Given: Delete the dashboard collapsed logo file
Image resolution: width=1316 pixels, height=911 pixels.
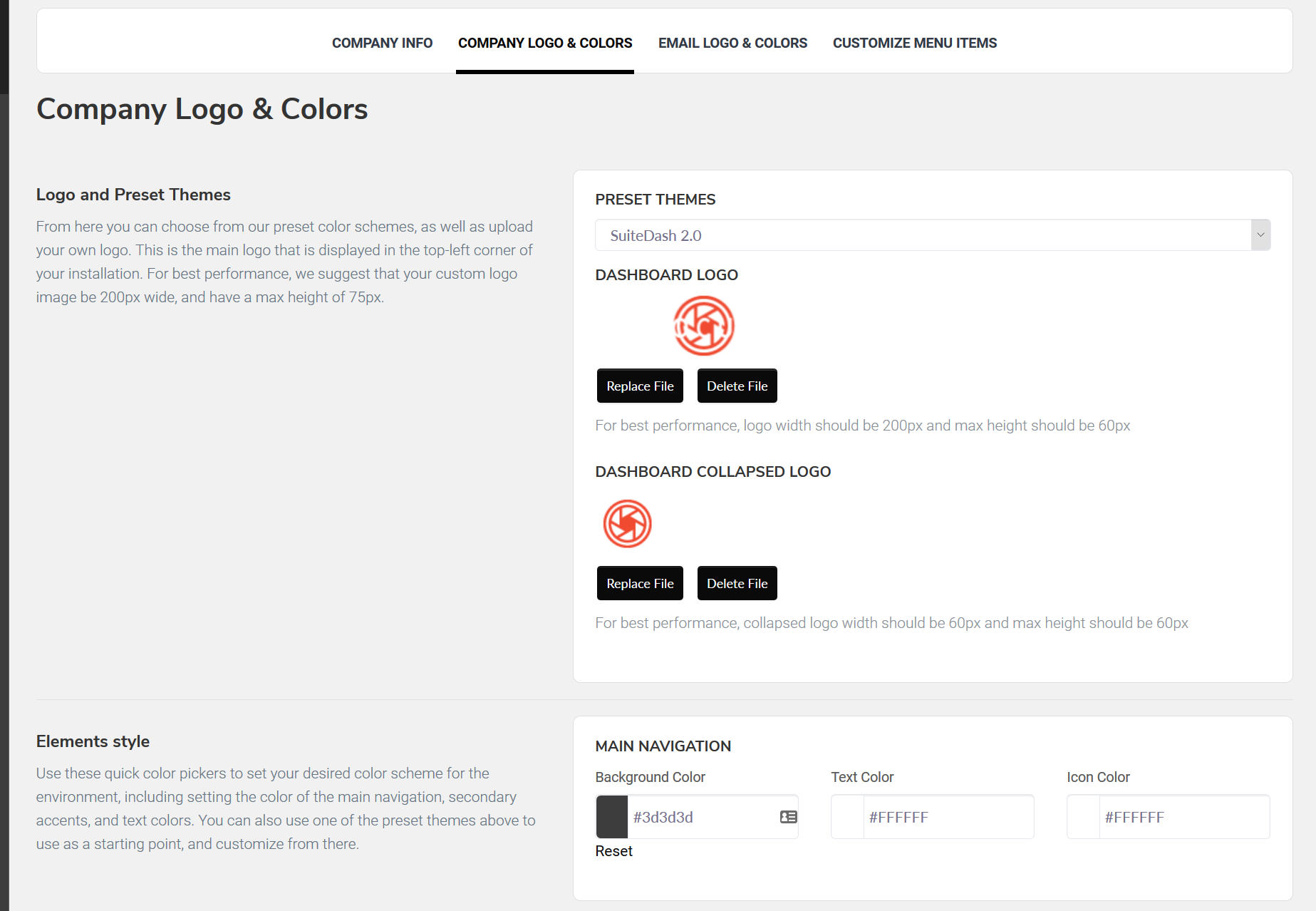Looking at the screenshot, I should [737, 583].
